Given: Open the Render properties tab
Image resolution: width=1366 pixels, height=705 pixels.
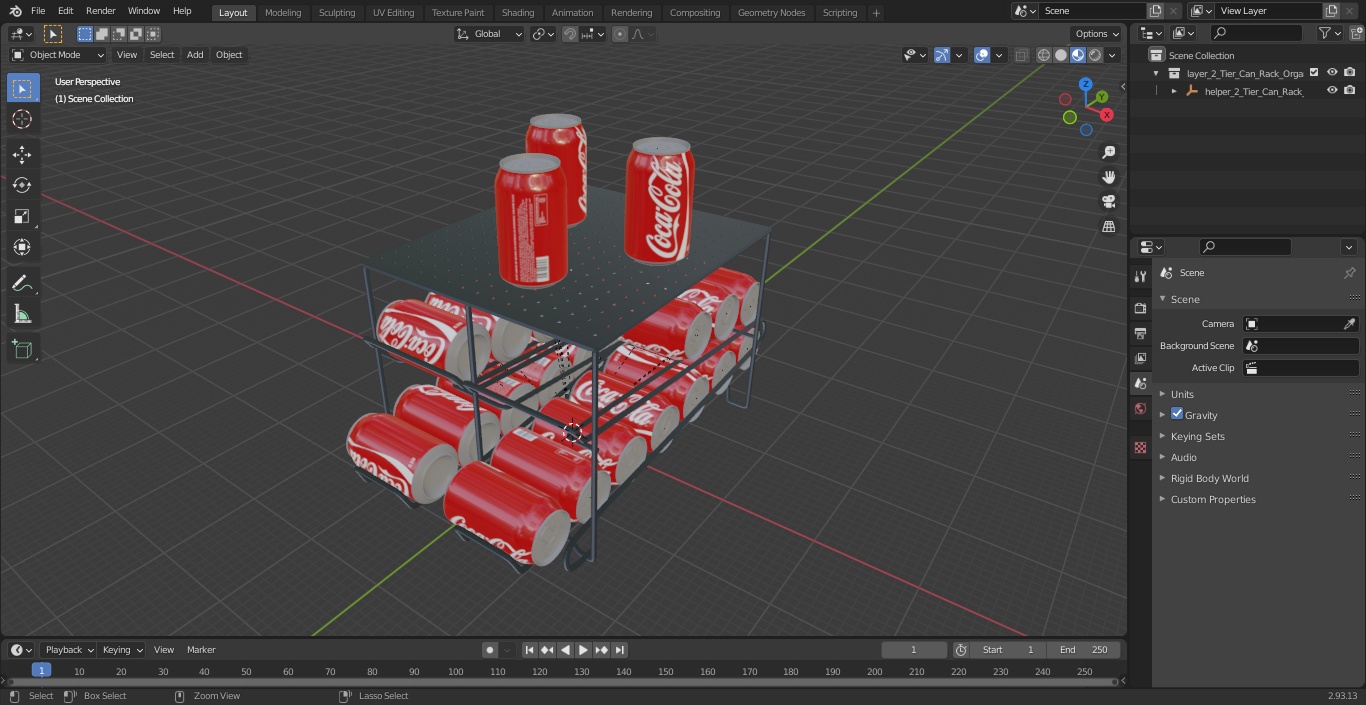Looking at the screenshot, I should pos(1140,308).
